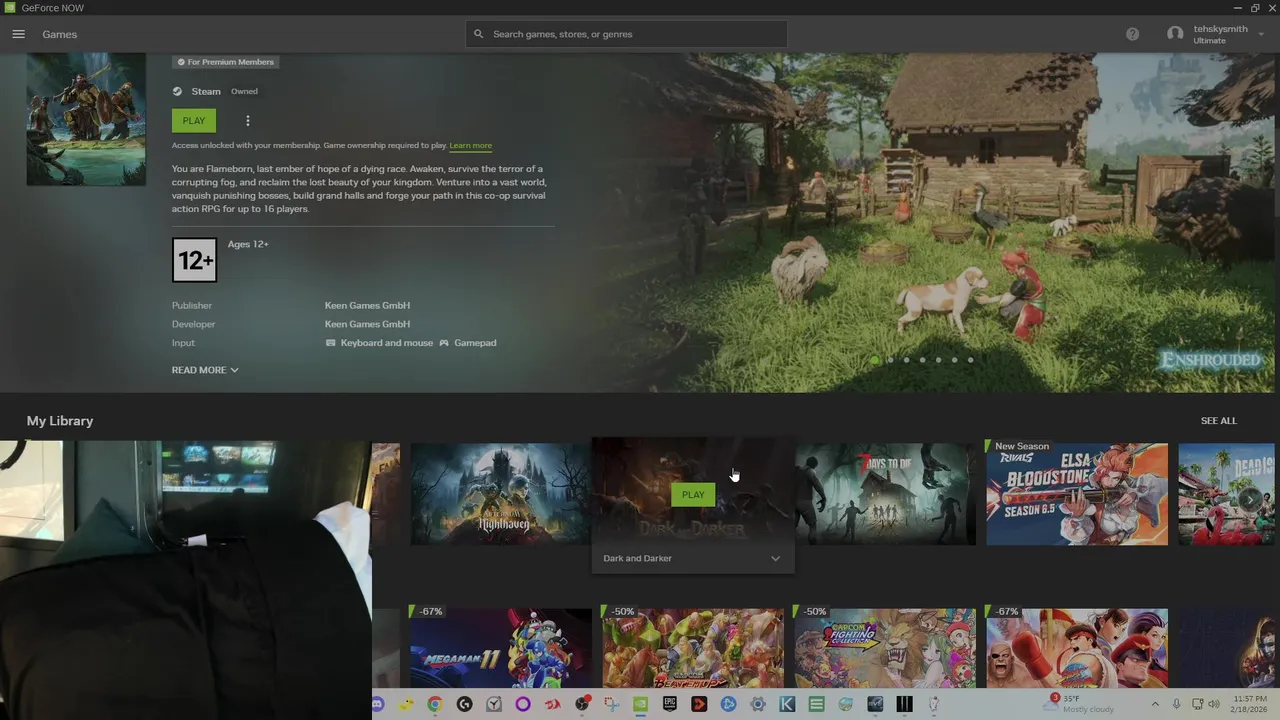Open the K app taskbar icon
1280x720 pixels.
pyautogui.click(x=787, y=704)
